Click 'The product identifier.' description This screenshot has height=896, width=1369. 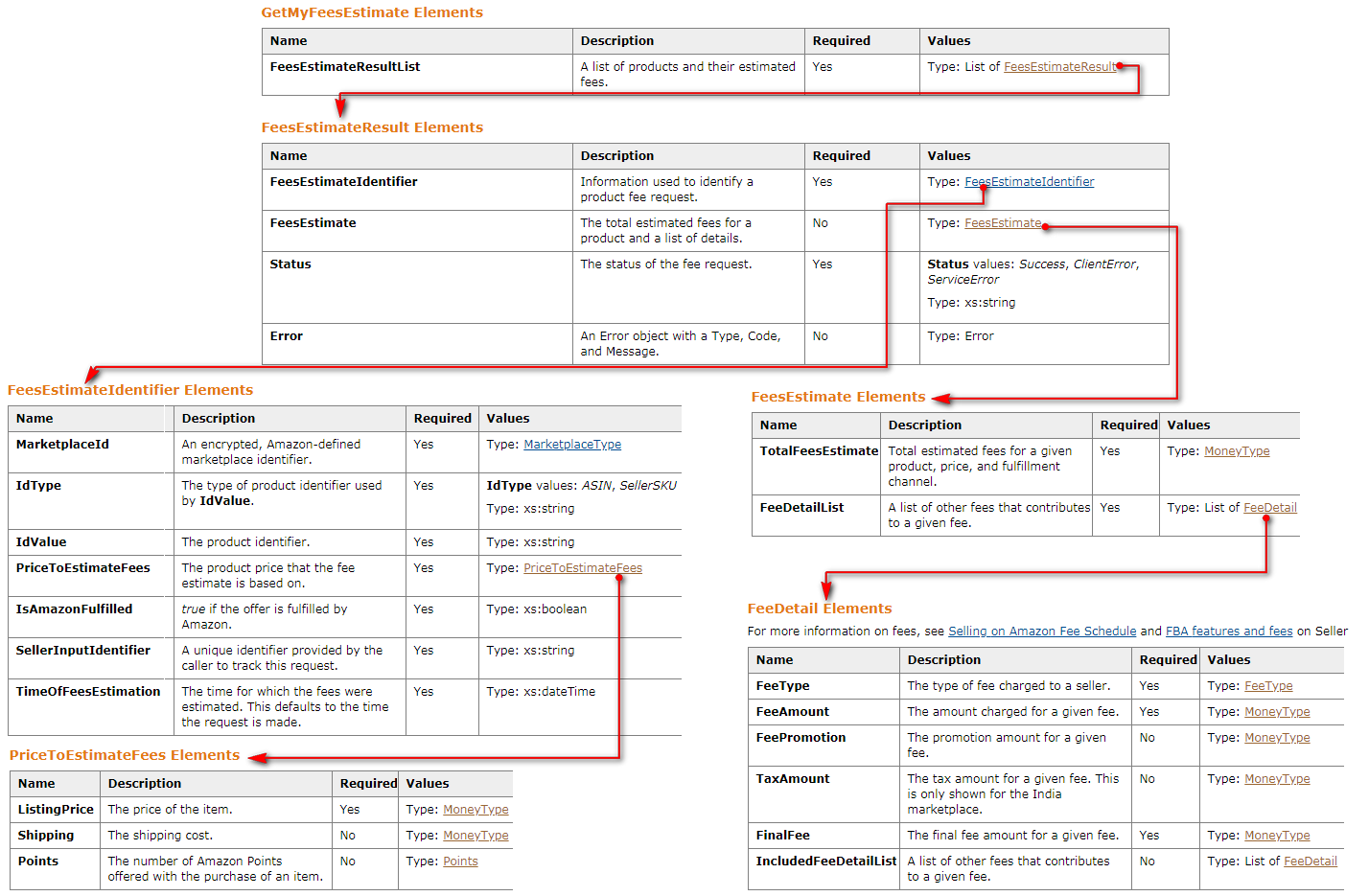(245, 542)
